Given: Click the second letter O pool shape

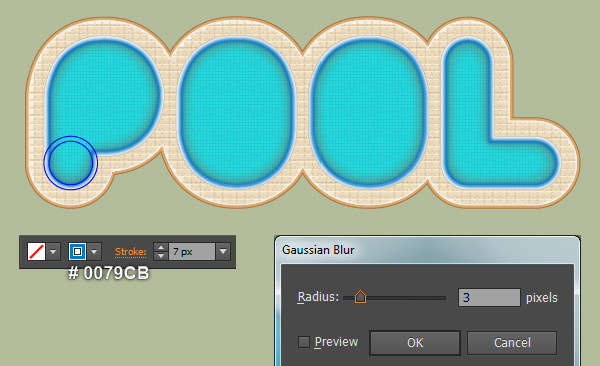Looking at the screenshot, I should (x=369, y=111).
